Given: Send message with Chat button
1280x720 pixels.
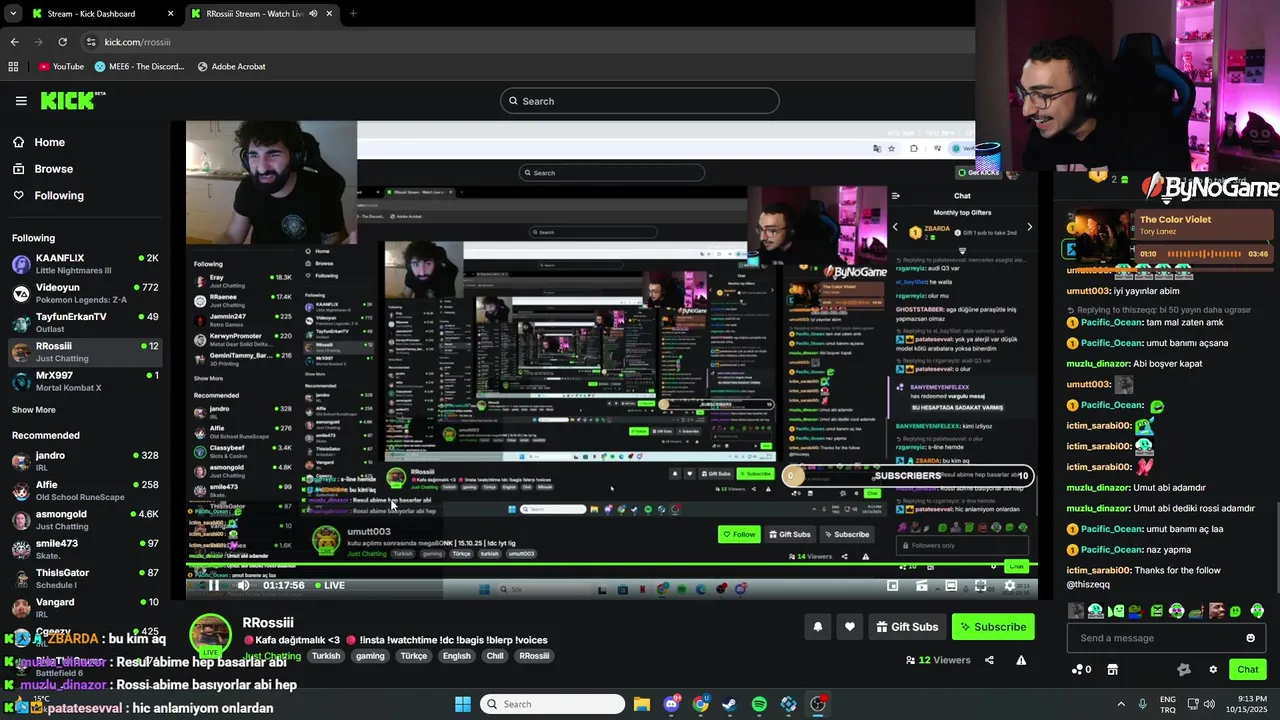Looking at the screenshot, I should (x=1248, y=669).
